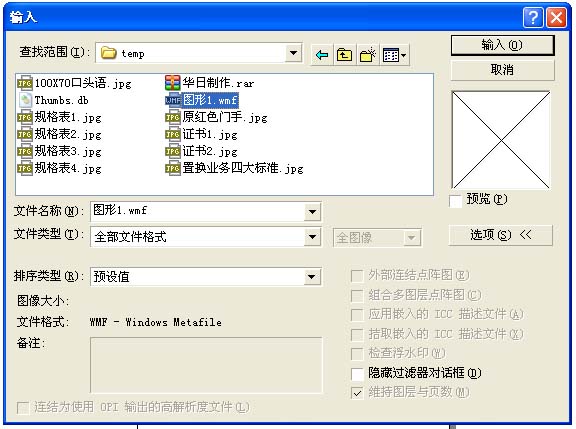
Task: Select the 华日制作.rar archive file
Action: [x=210, y=83]
